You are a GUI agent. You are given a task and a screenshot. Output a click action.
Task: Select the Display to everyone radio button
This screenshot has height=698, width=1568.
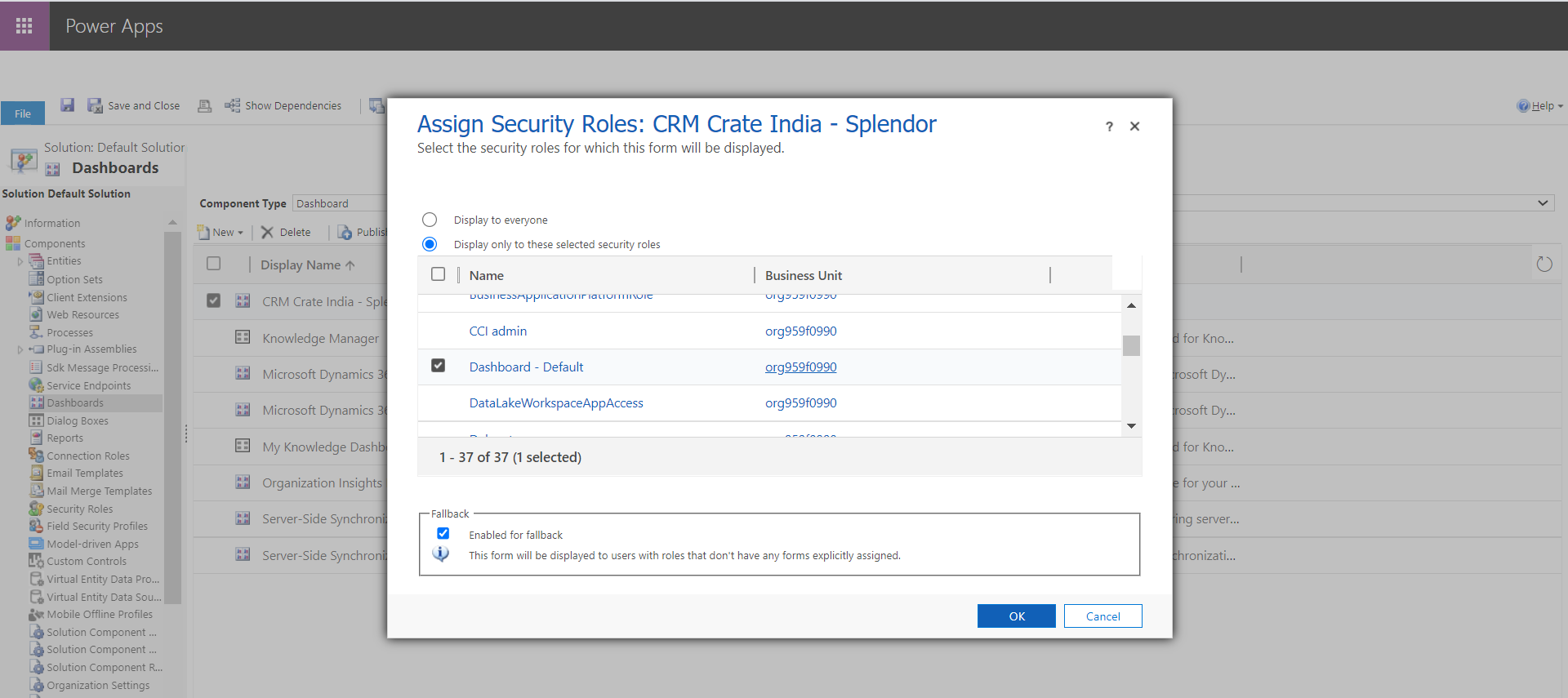430,220
